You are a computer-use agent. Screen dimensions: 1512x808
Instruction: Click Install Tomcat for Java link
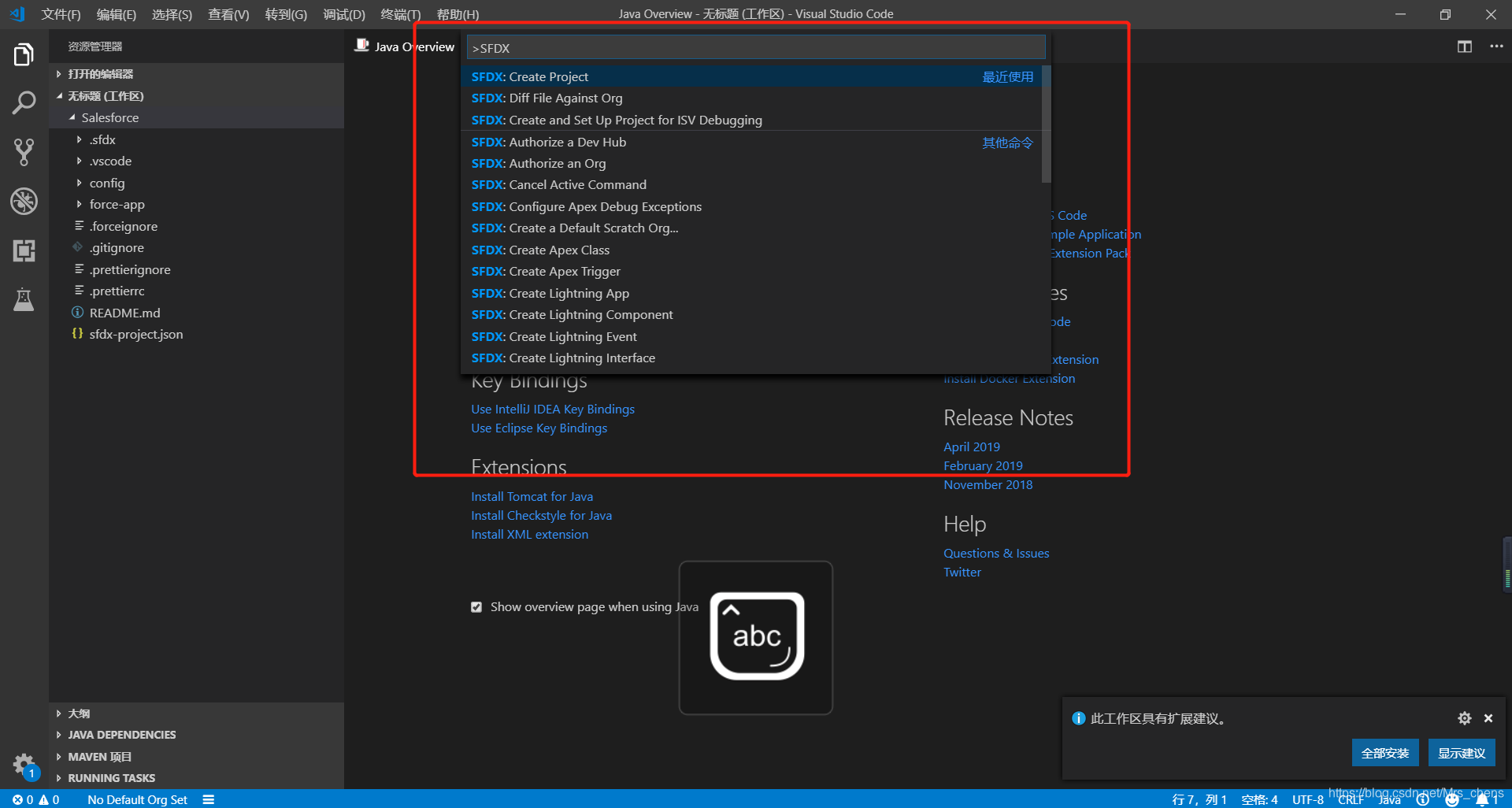[x=532, y=497]
